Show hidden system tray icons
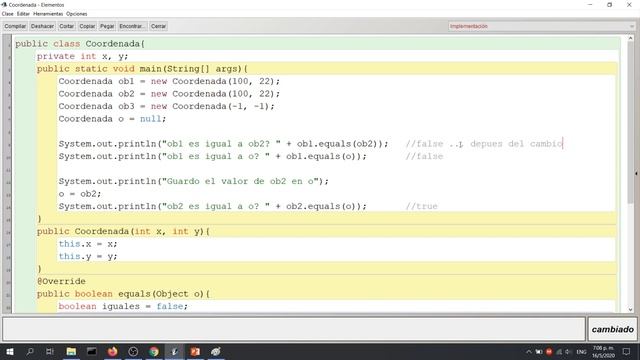Screen dimensions: 640x360 [529, 352]
